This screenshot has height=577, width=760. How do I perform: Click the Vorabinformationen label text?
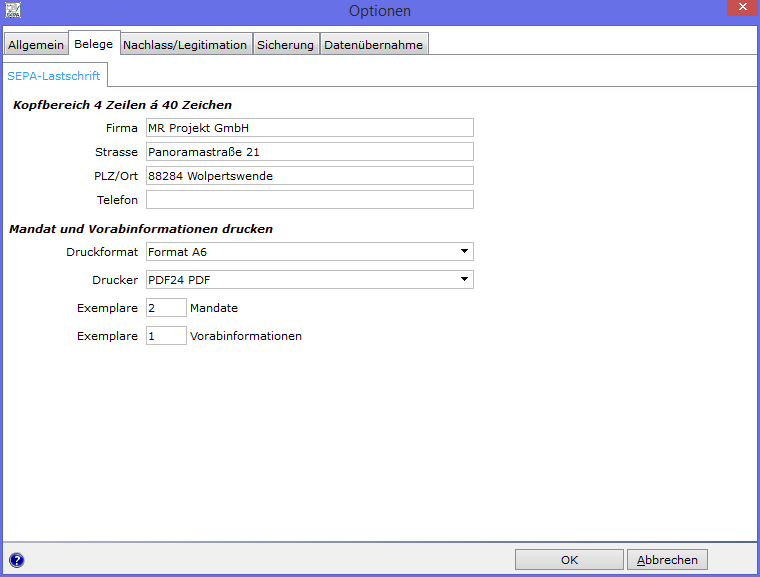click(x=246, y=336)
